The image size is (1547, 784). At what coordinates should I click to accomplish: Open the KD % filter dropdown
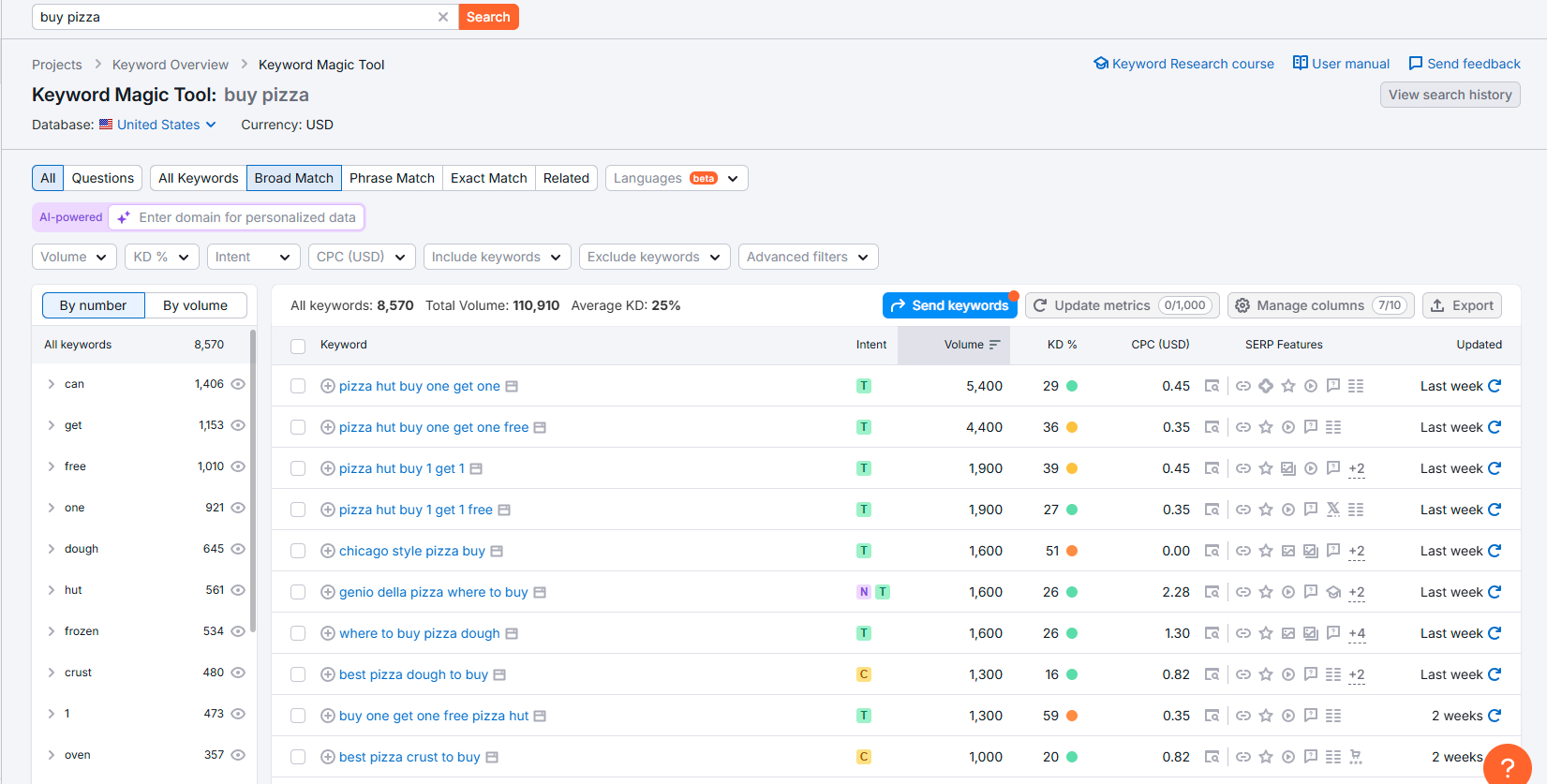161,257
